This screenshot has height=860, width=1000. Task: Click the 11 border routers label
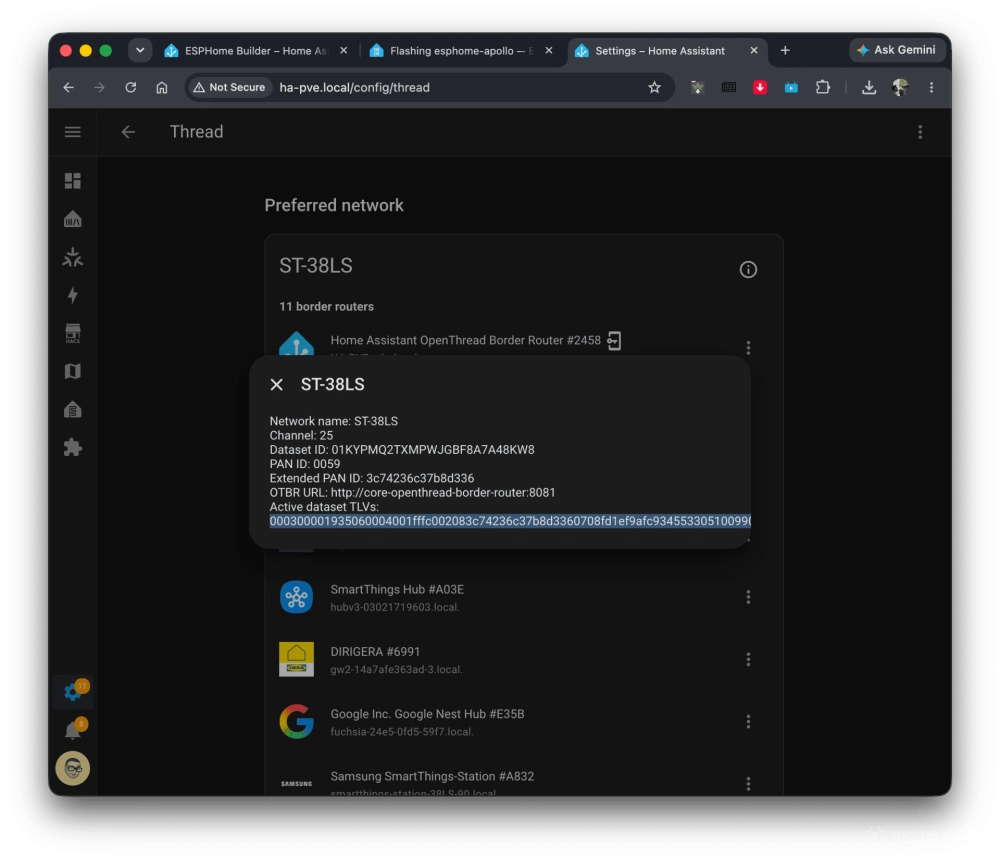(327, 307)
